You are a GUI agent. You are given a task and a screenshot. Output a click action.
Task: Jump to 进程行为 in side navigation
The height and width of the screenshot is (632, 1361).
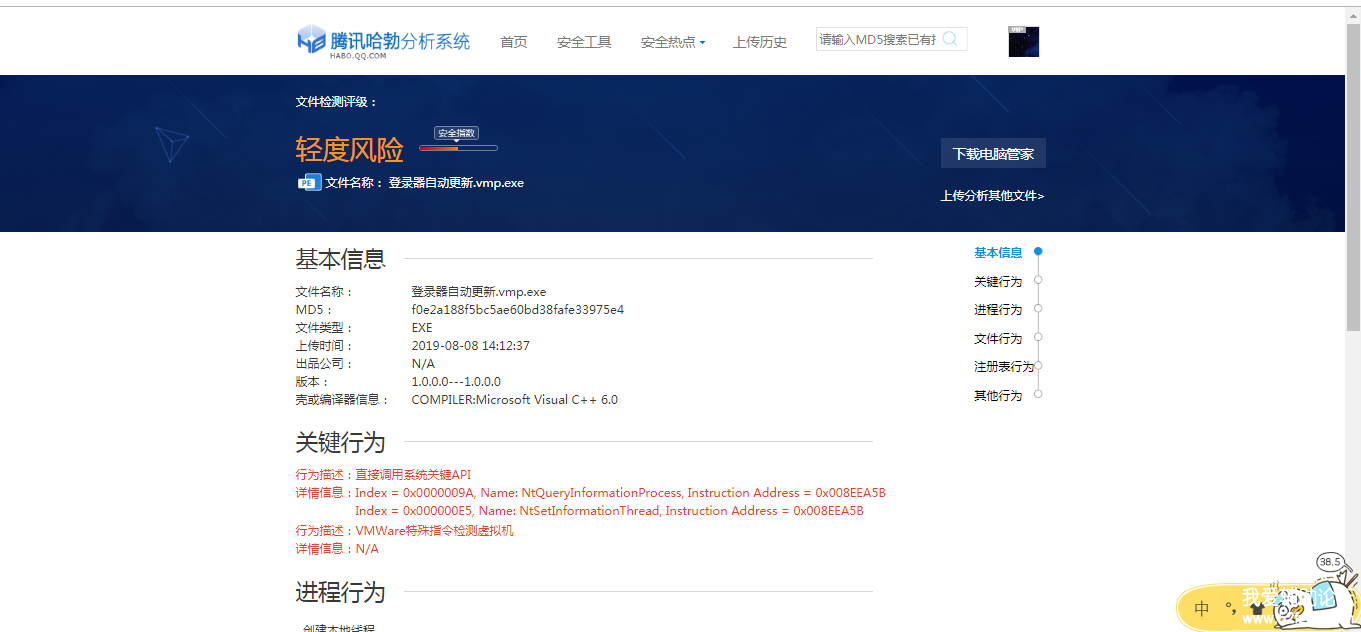pos(998,310)
